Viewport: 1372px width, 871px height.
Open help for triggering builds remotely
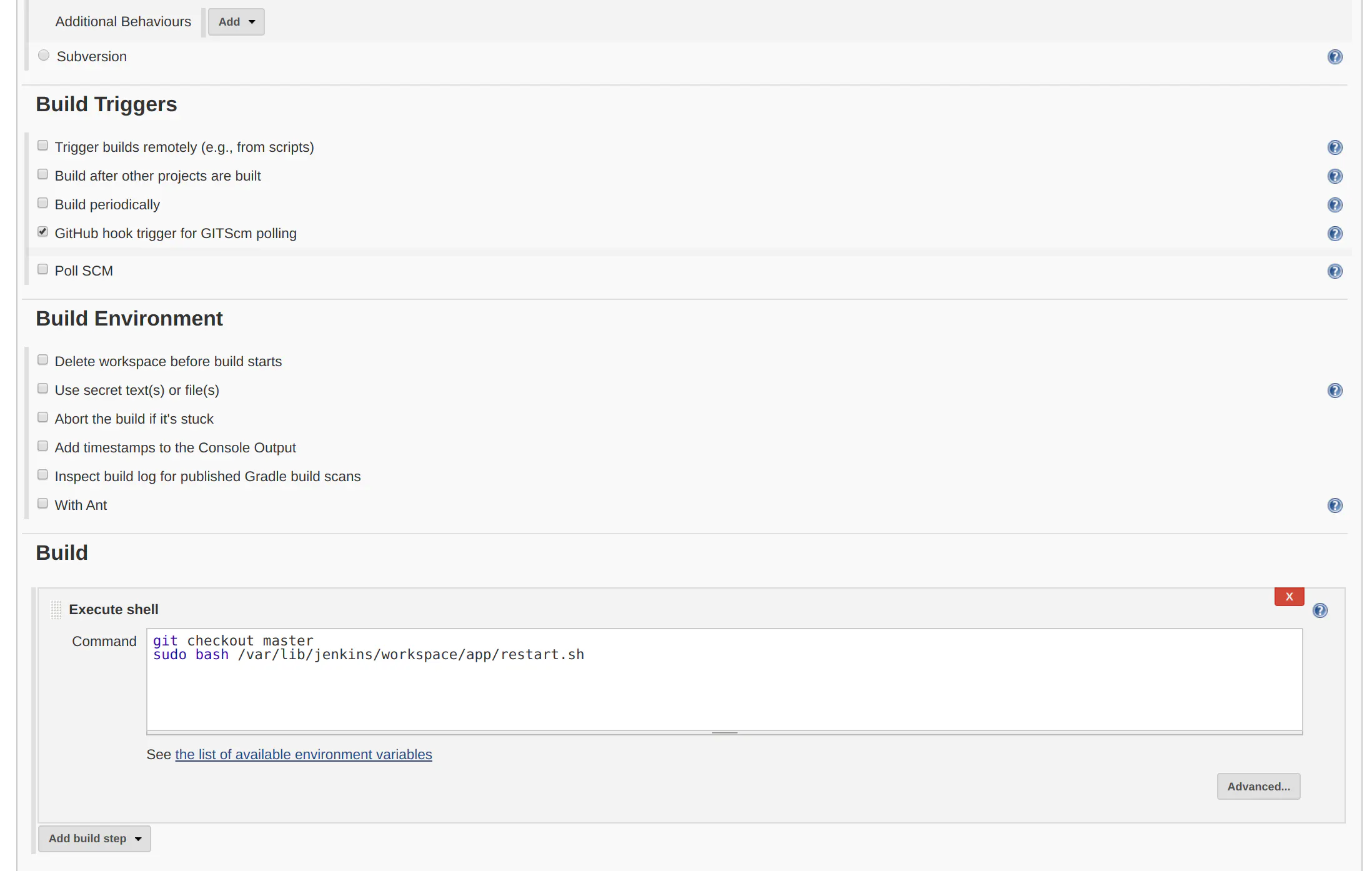click(1335, 147)
